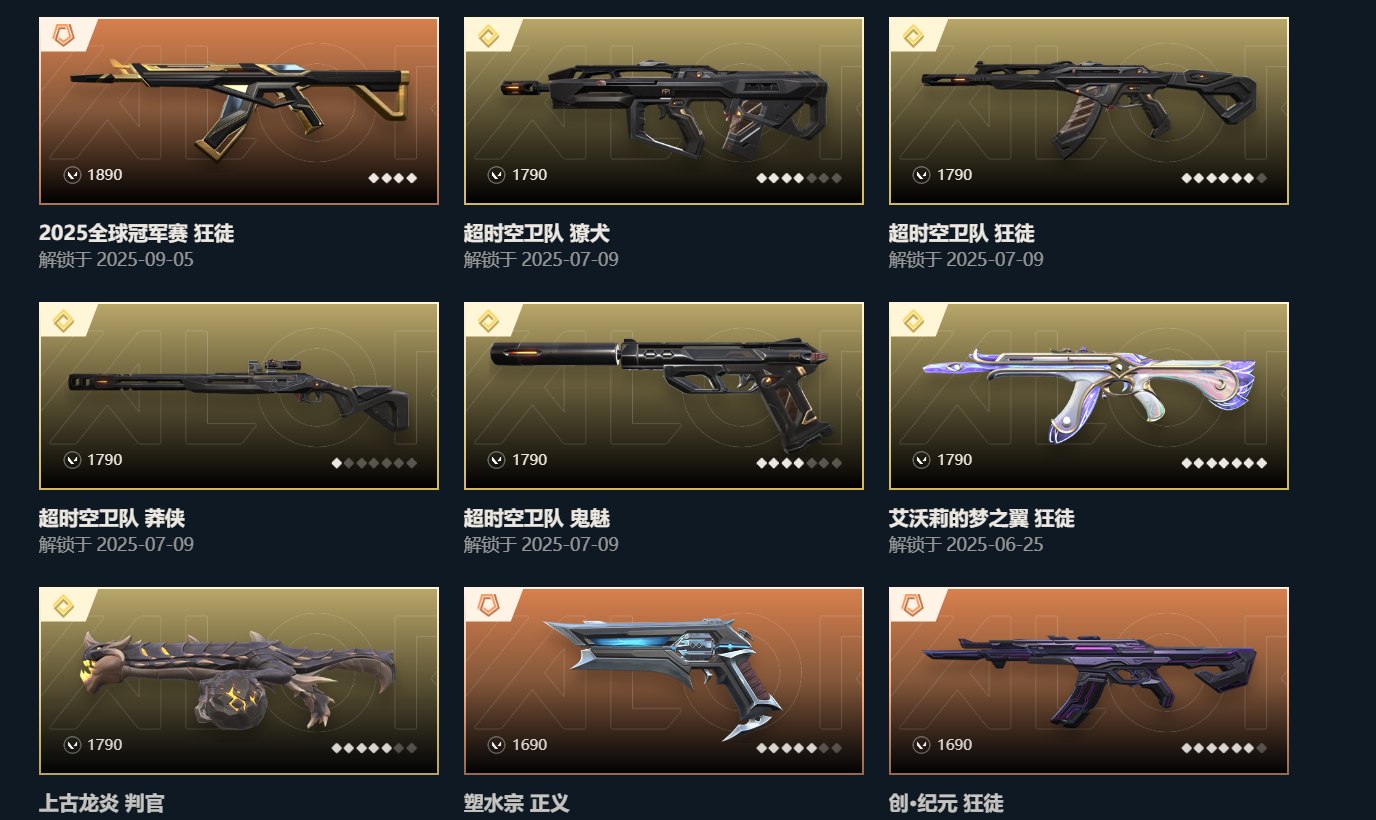
Task: Click the VP icon on 超时空卫队 莽侠 card
Action: 72,460
